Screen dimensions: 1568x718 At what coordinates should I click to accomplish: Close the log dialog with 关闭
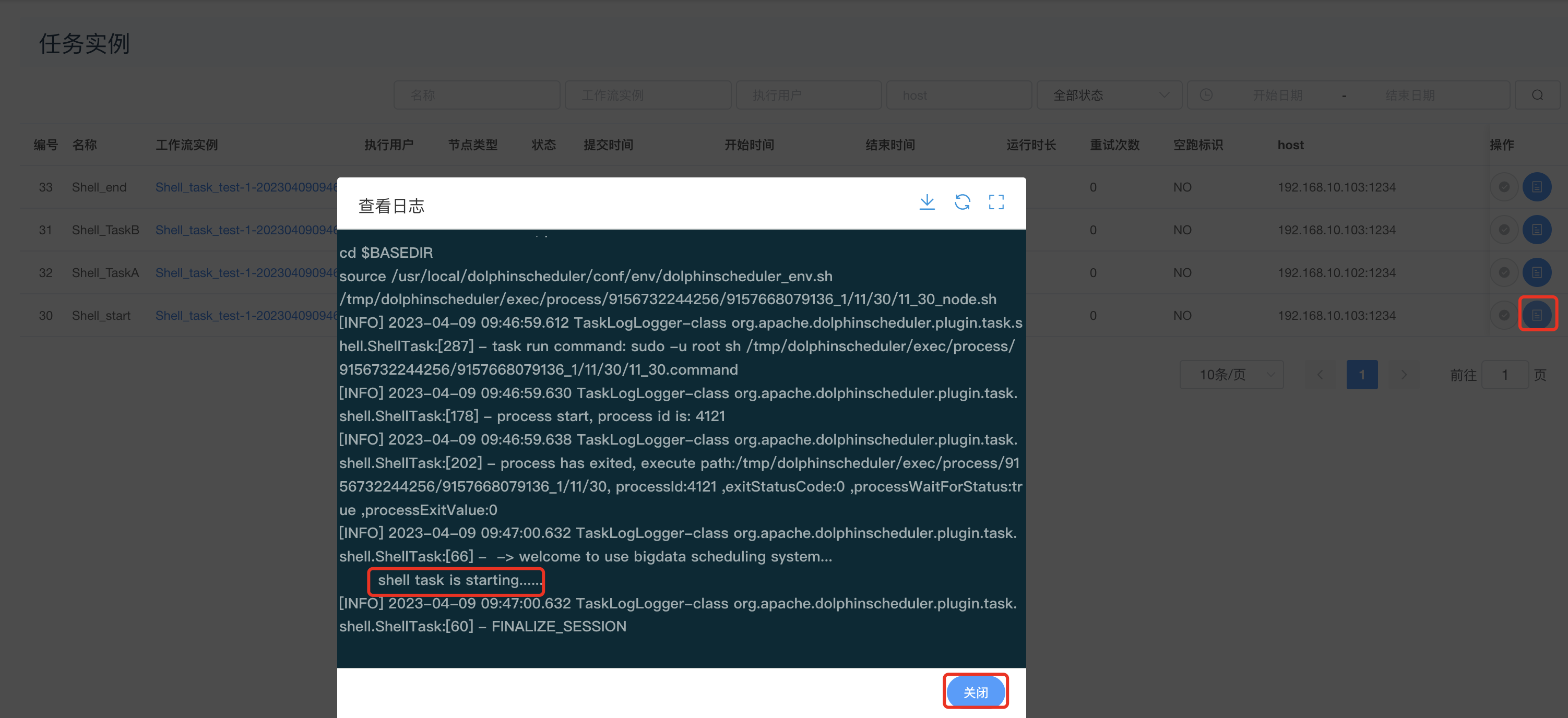(x=975, y=692)
